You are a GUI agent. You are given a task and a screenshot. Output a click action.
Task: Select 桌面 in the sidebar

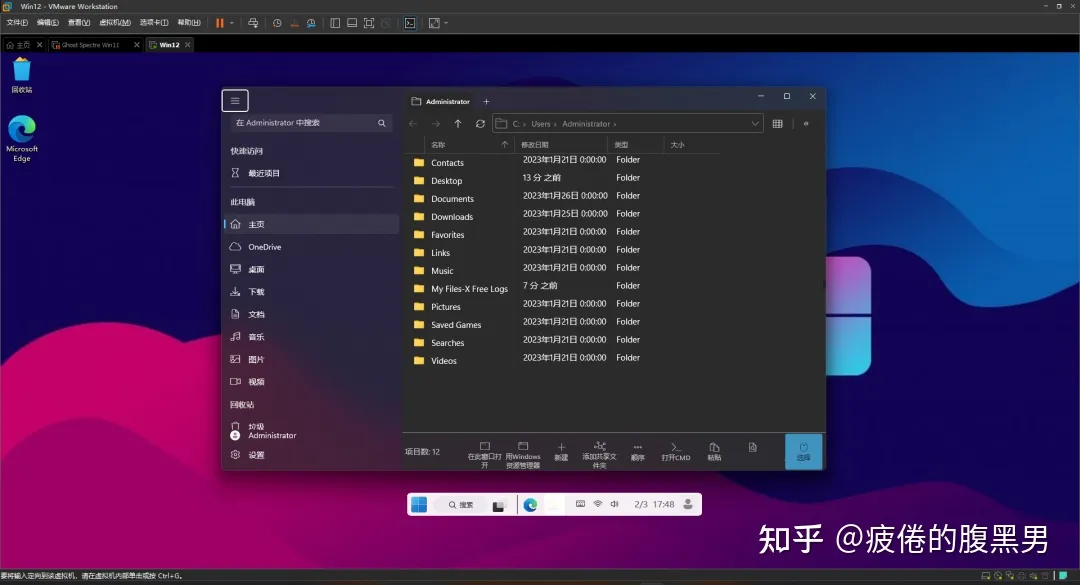(312, 269)
